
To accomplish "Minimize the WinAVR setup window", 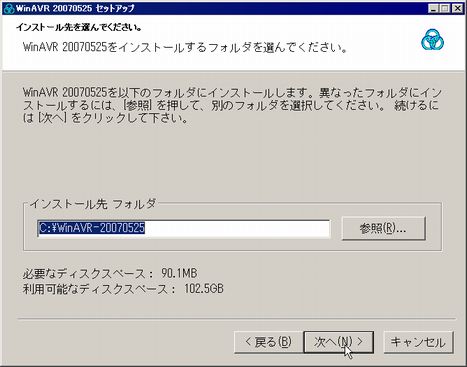I will coord(433,8).
